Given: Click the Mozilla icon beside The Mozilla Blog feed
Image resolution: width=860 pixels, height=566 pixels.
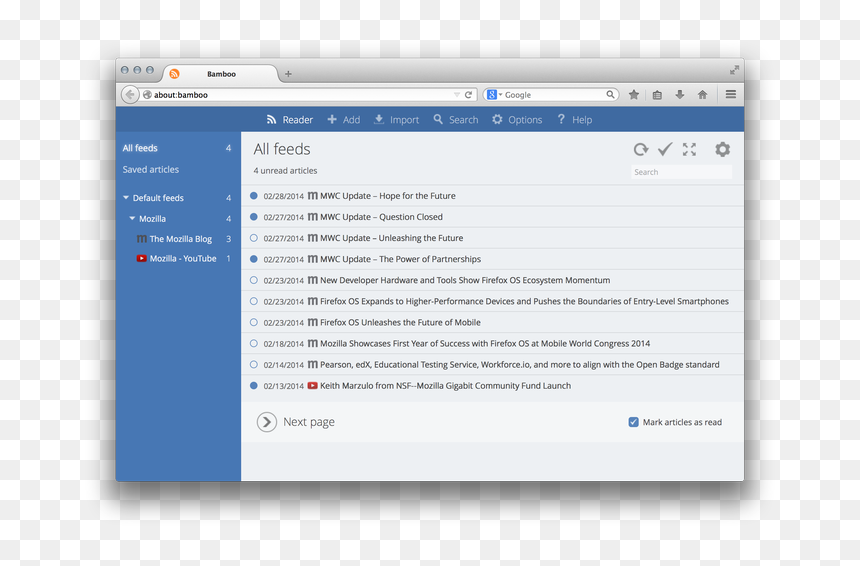Looking at the screenshot, I should 142,239.
